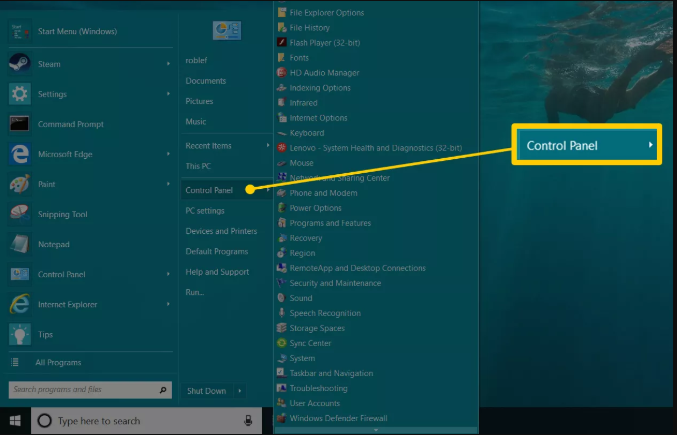Click Lenovo System Health and Diagnostics icon
The width and height of the screenshot is (677, 435).
[282, 148]
